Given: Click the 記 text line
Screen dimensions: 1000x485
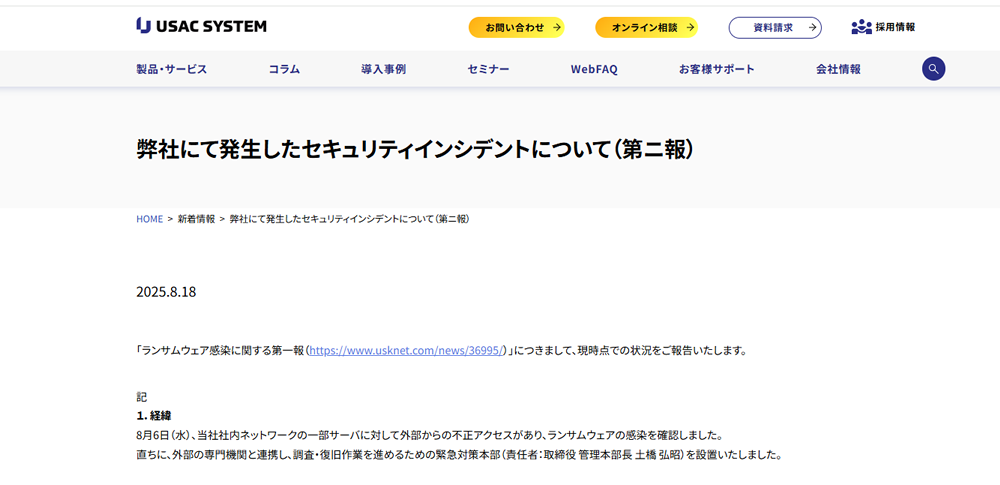Looking at the screenshot, I should [142, 396].
